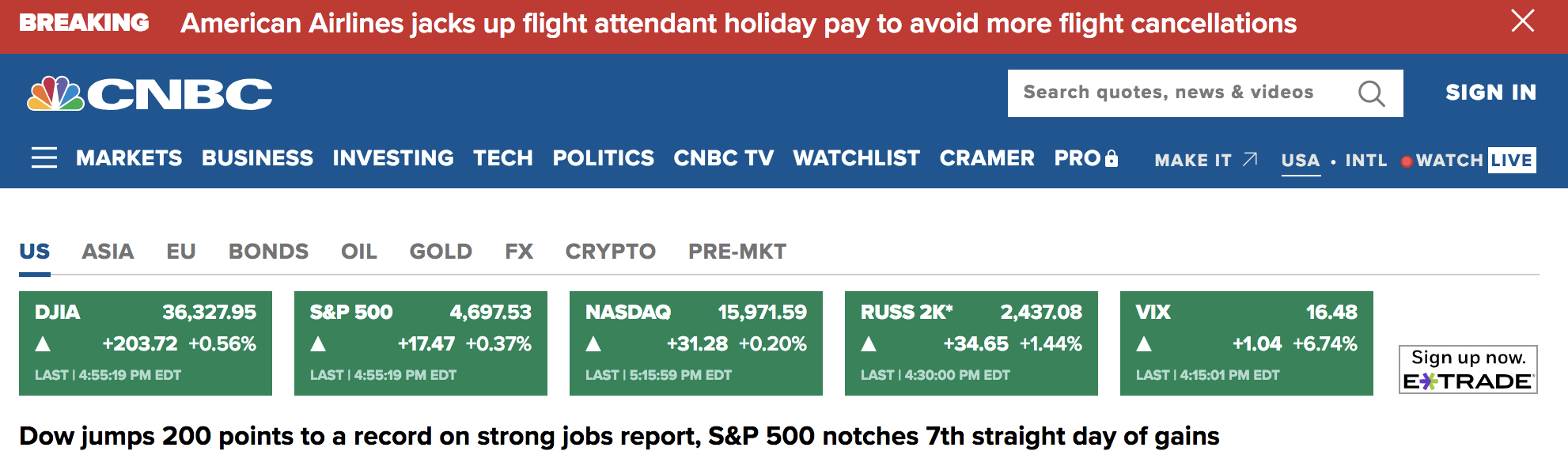The image size is (1568, 470).
Task: Click the PRO lock icon
Action: pyautogui.click(x=1112, y=158)
